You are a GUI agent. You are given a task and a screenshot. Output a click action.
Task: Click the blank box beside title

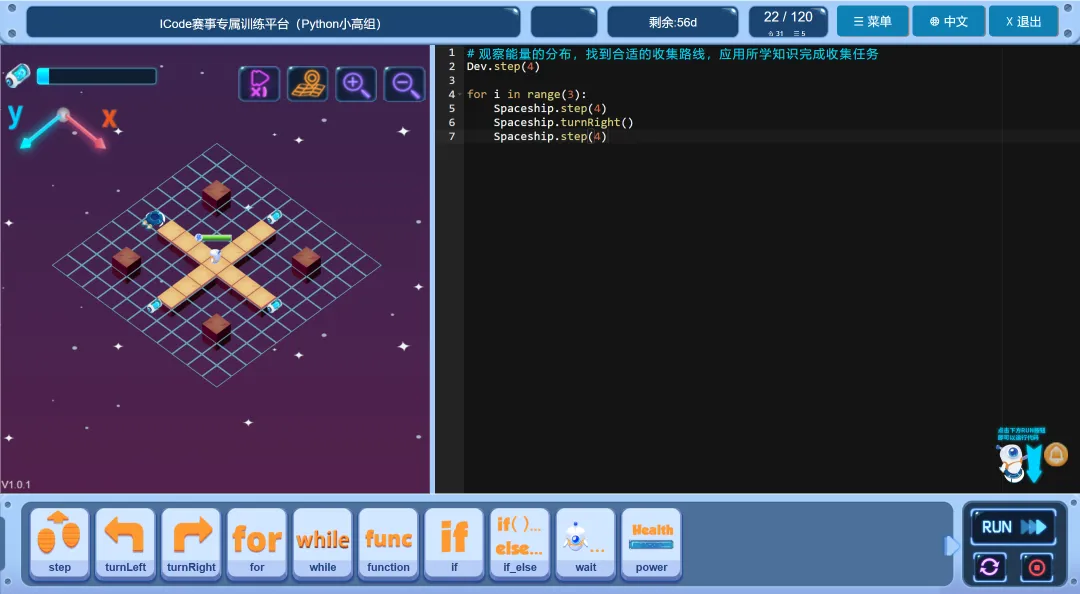click(x=564, y=22)
